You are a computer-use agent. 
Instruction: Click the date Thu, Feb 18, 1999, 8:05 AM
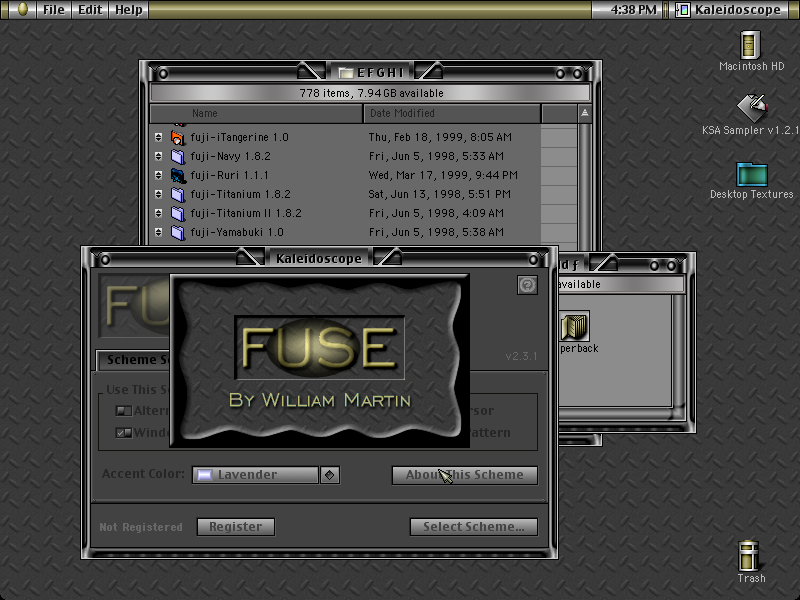(x=440, y=137)
